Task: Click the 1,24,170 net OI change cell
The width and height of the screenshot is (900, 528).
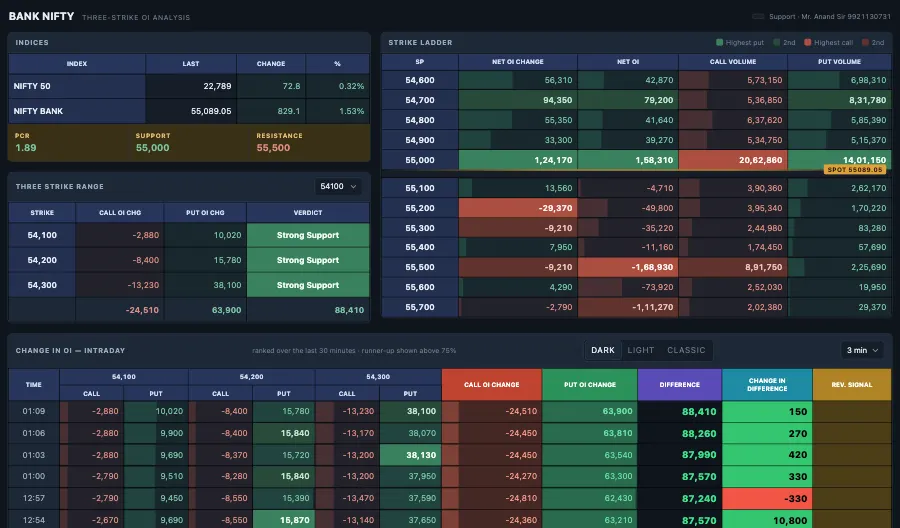Action: (518, 160)
